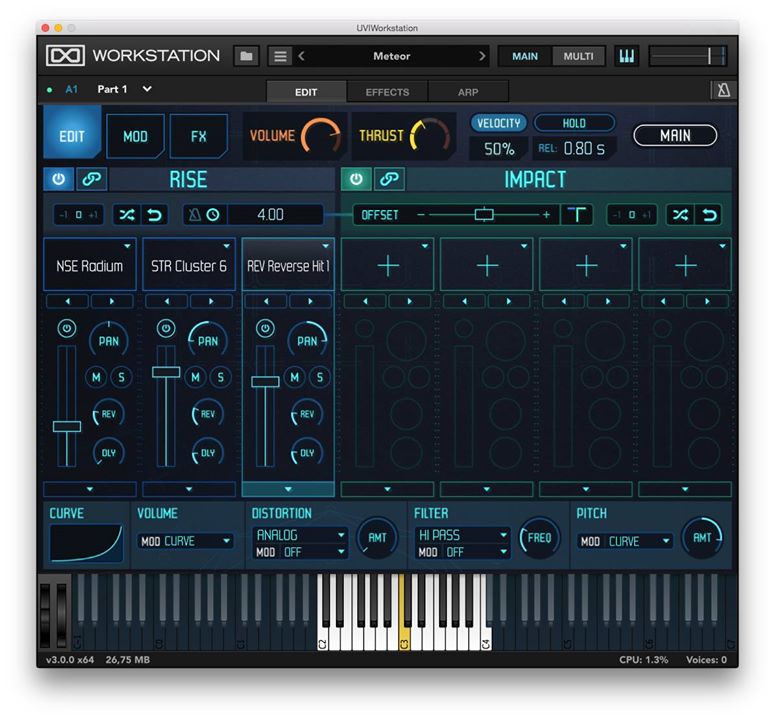
Task: Open the metronome icon at top right
Action: (x=723, y=90)
